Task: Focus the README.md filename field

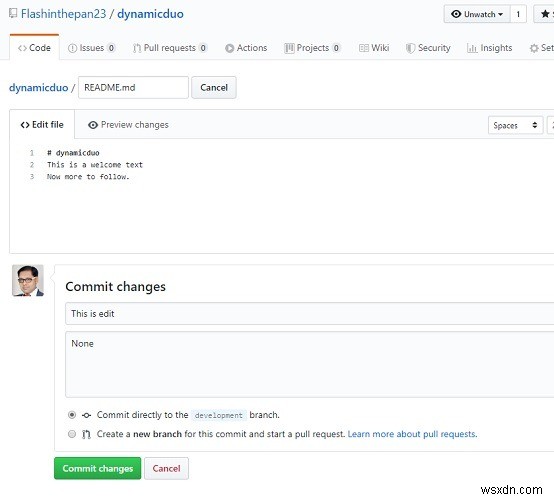Action: click(x=133, y=88)
